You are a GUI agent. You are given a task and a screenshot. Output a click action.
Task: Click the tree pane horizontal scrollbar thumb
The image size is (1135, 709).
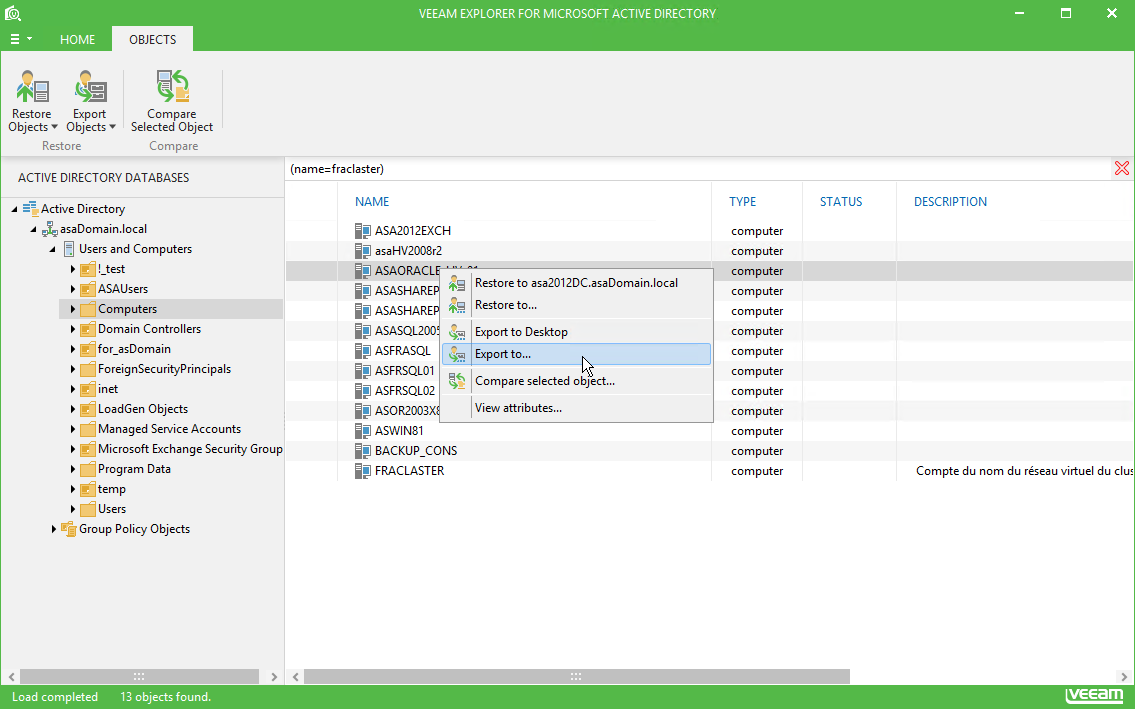pyautogui.click(x=139, y=676)
